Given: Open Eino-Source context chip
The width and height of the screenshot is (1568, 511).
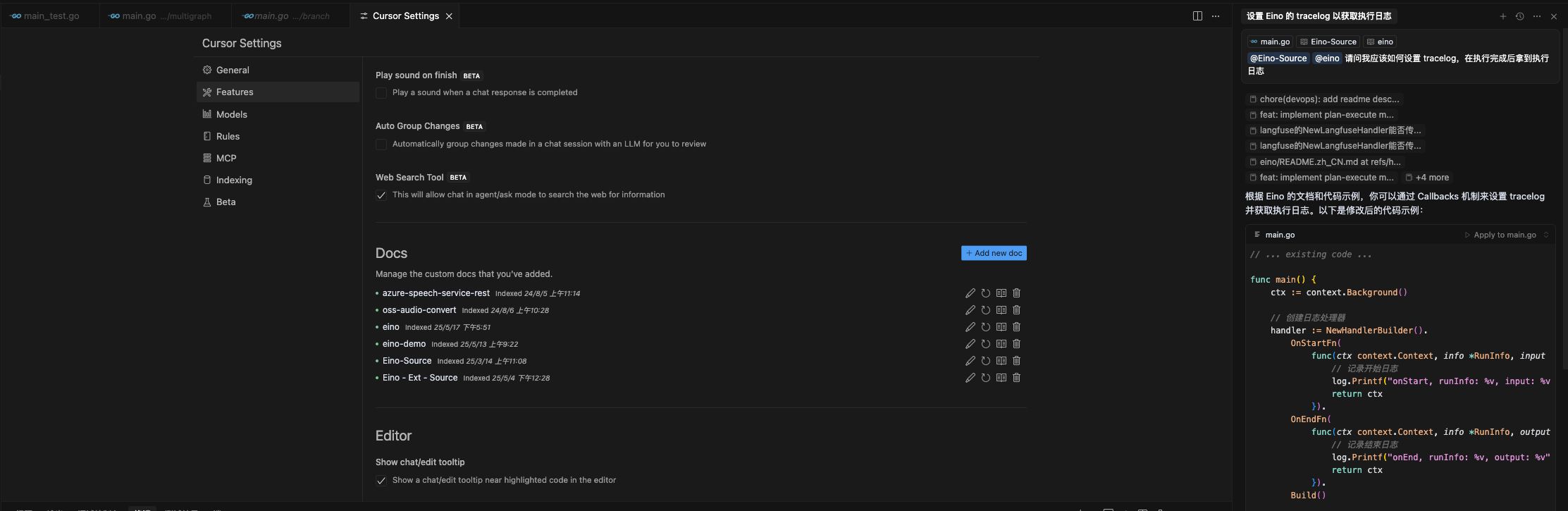Looking at the screenshot, I should click(1328, 42).
